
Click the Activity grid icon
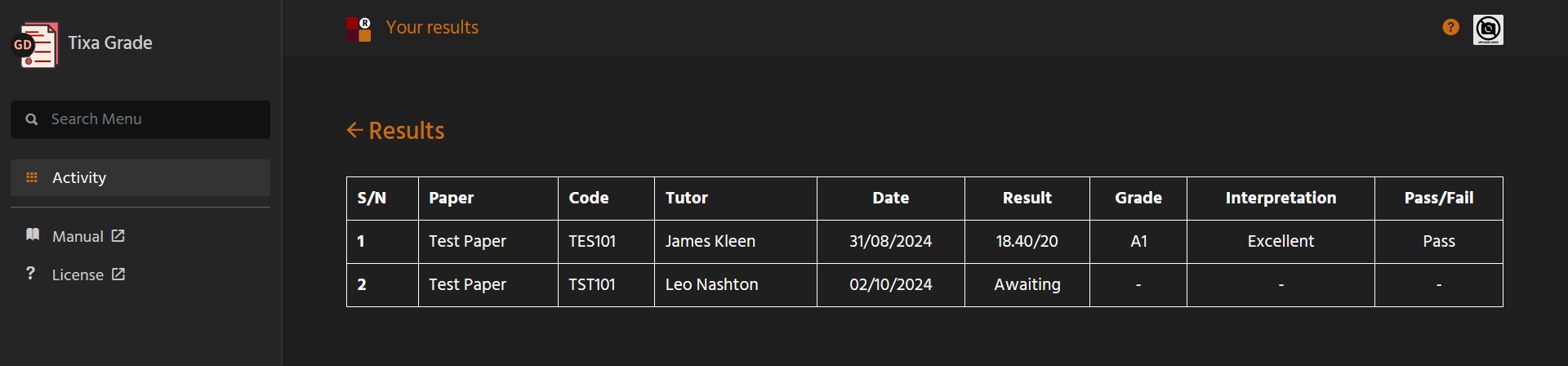(32, 177)
